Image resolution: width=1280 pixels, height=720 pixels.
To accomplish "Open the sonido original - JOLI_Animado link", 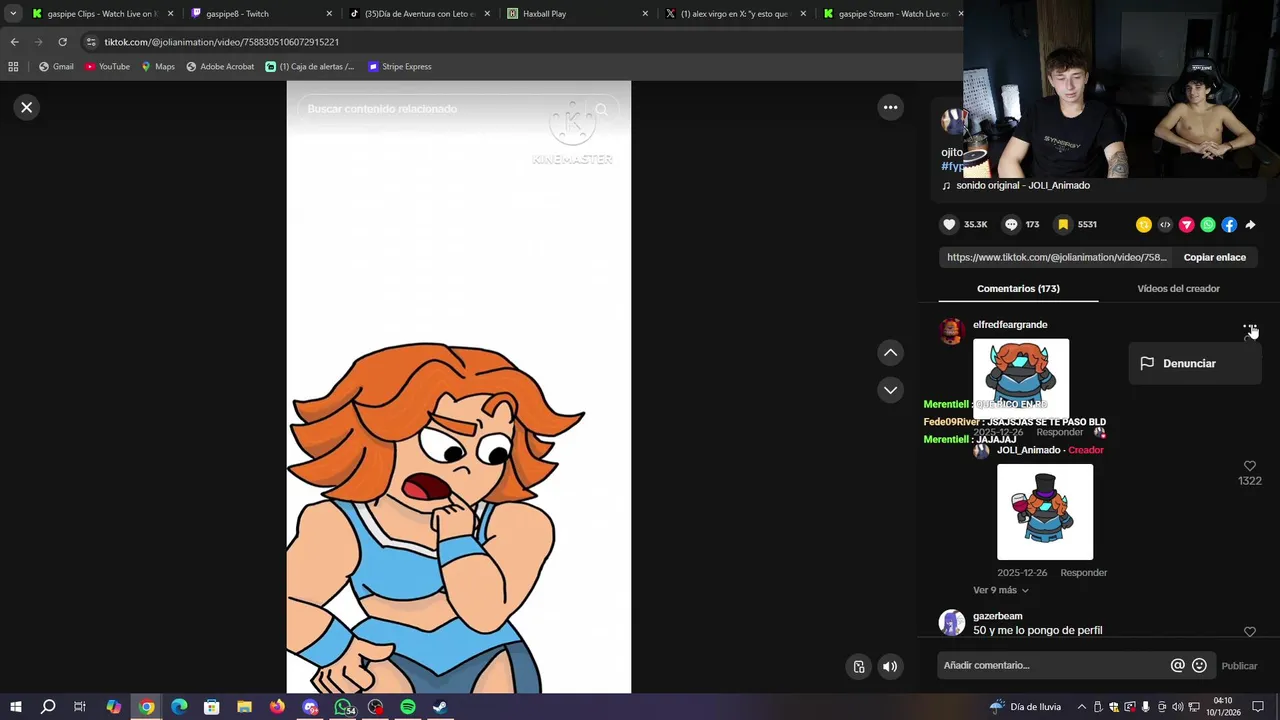I will [1022, 185].
